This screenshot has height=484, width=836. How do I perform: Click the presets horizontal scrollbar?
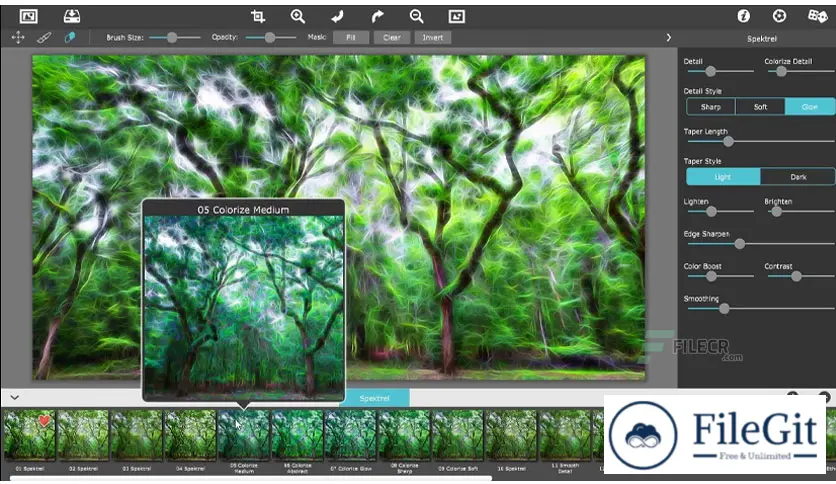pyautogui.click(x=251, y=478)
